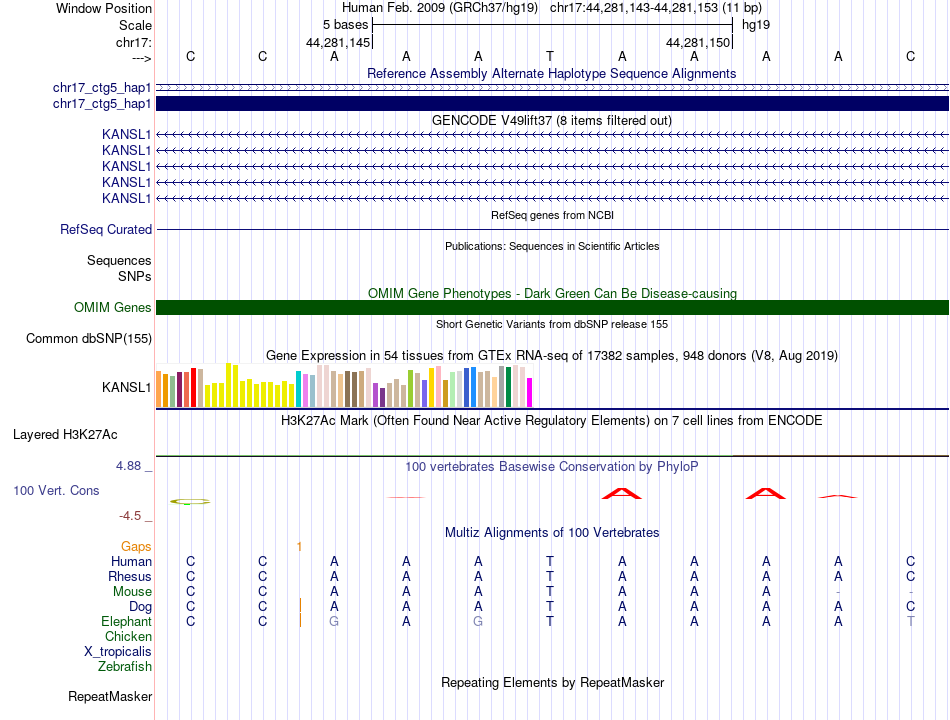This screenshot has height=720, width=950.
Task: Click the 'SNPs' track label
Action: (135, 276)
